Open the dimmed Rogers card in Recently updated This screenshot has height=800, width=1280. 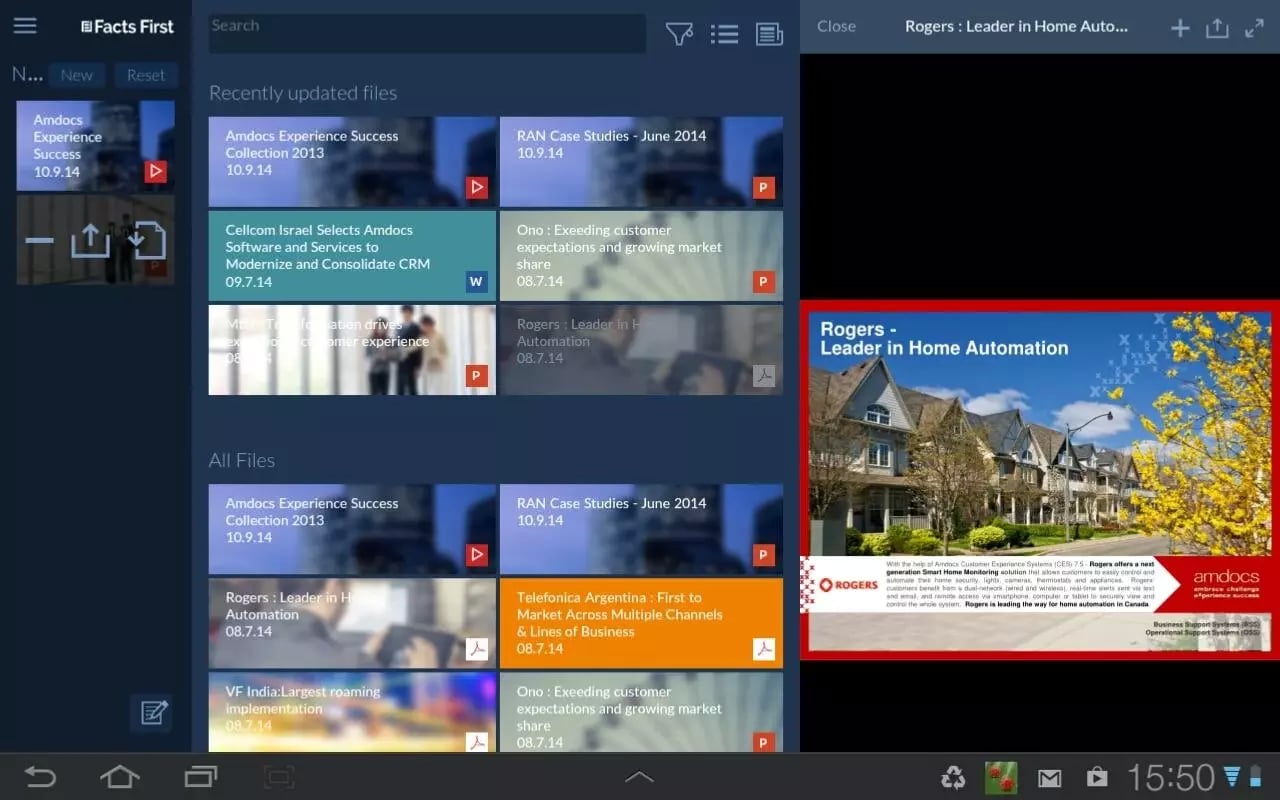point(641,350)
